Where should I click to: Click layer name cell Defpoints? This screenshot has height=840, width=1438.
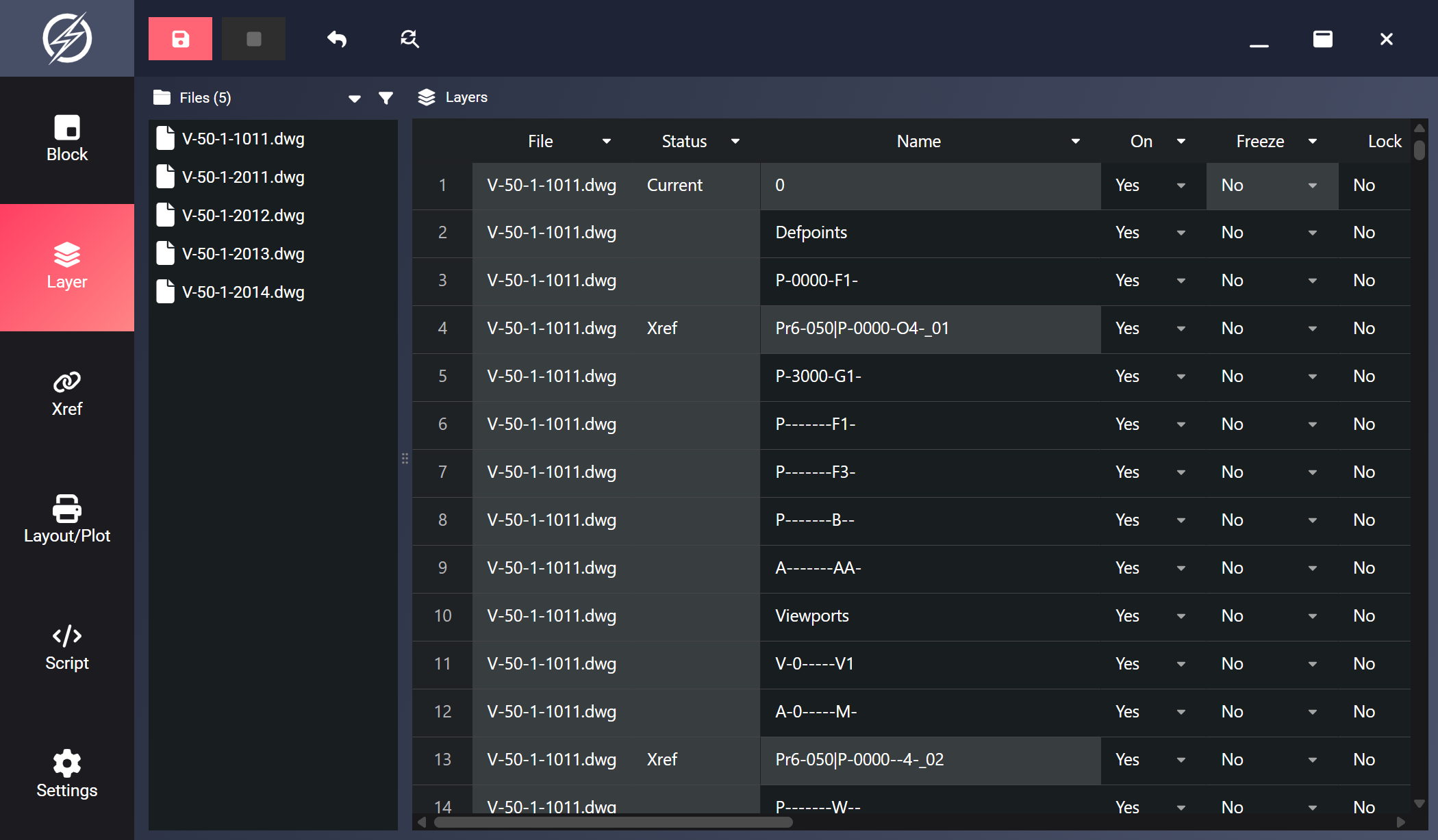[x=931, y=233]
